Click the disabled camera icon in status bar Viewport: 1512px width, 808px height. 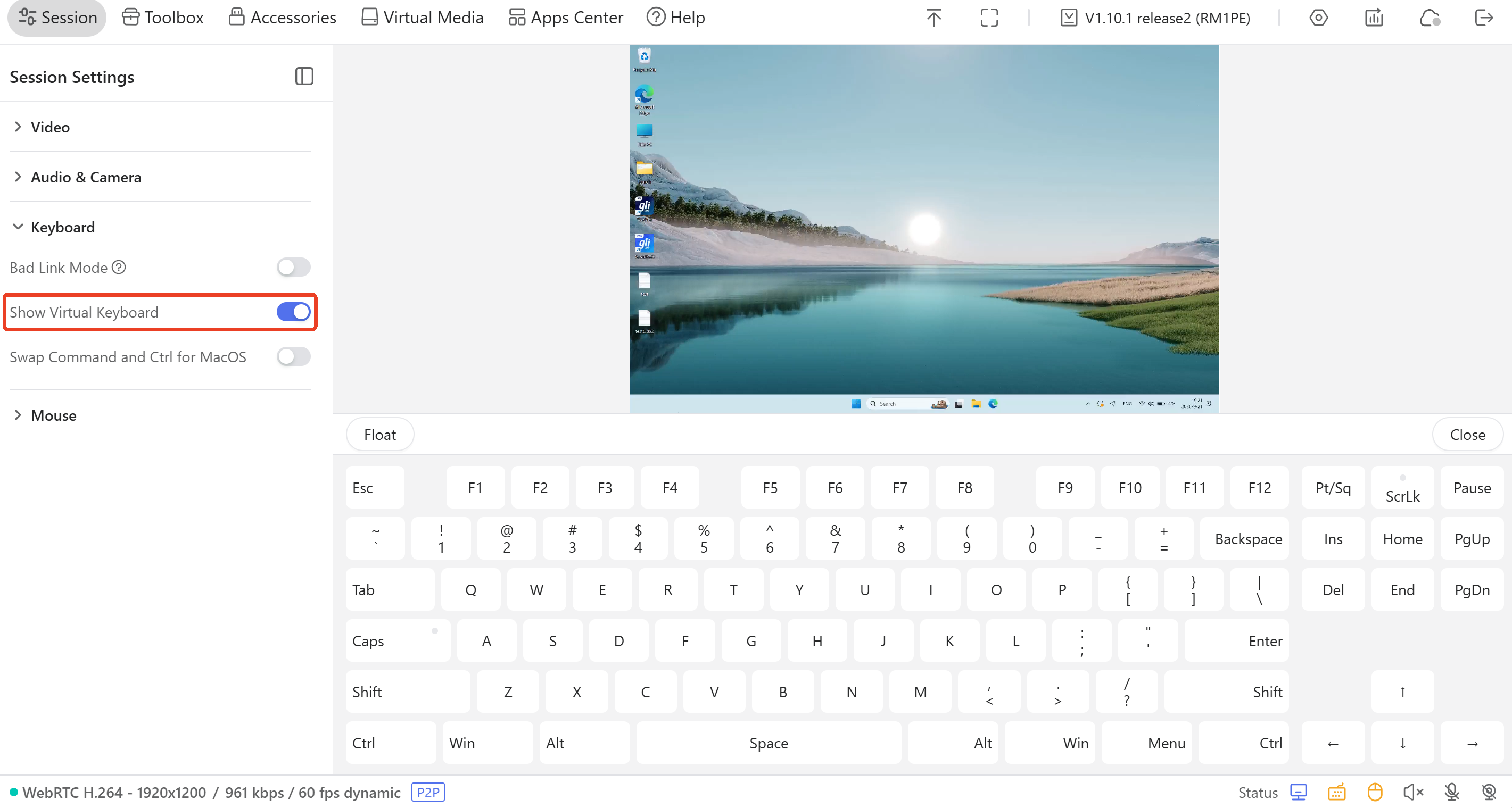(1489, 793)
